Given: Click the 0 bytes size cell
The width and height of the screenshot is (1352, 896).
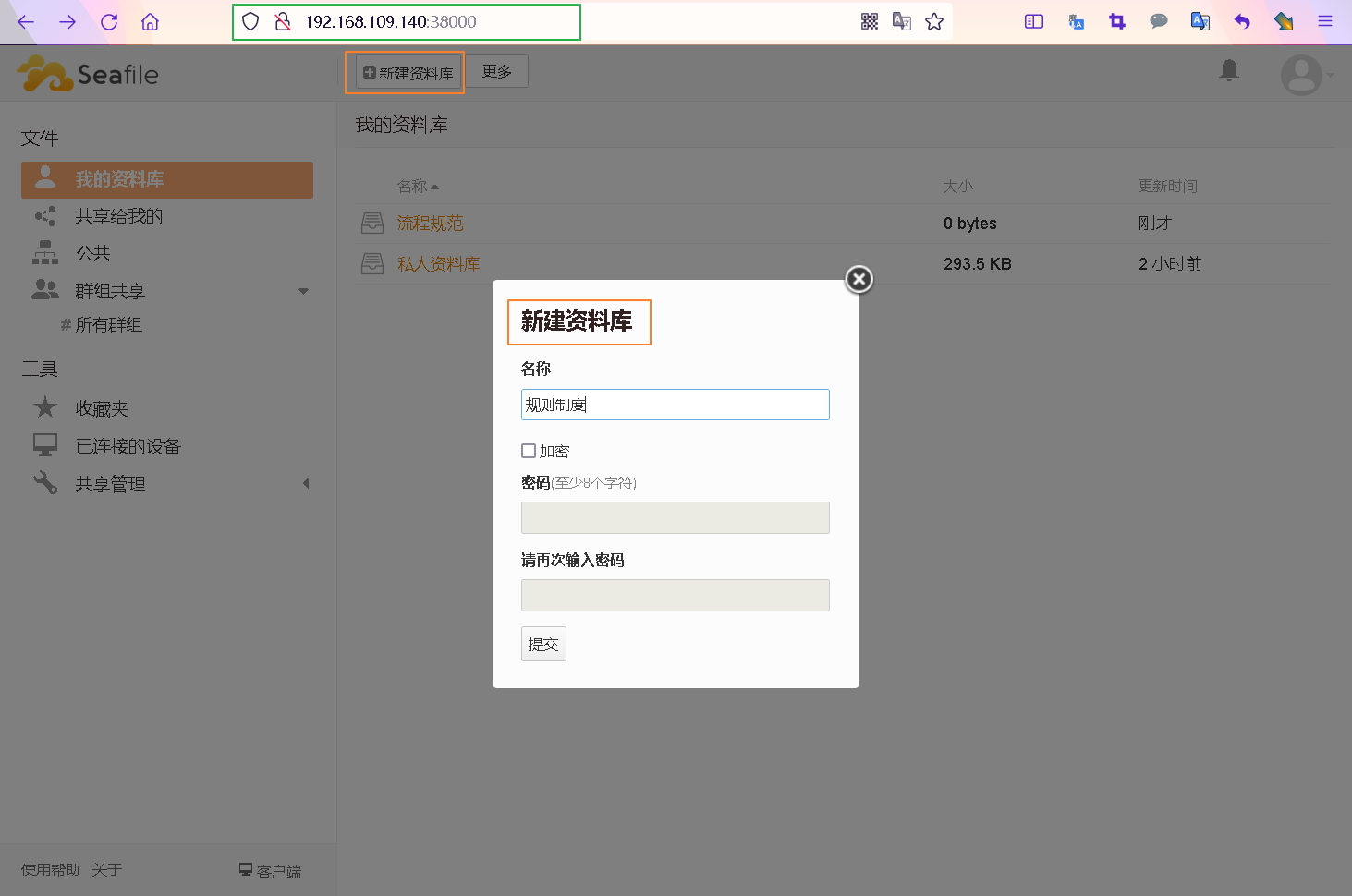Looking at the screenshot, I should point(970,224).
